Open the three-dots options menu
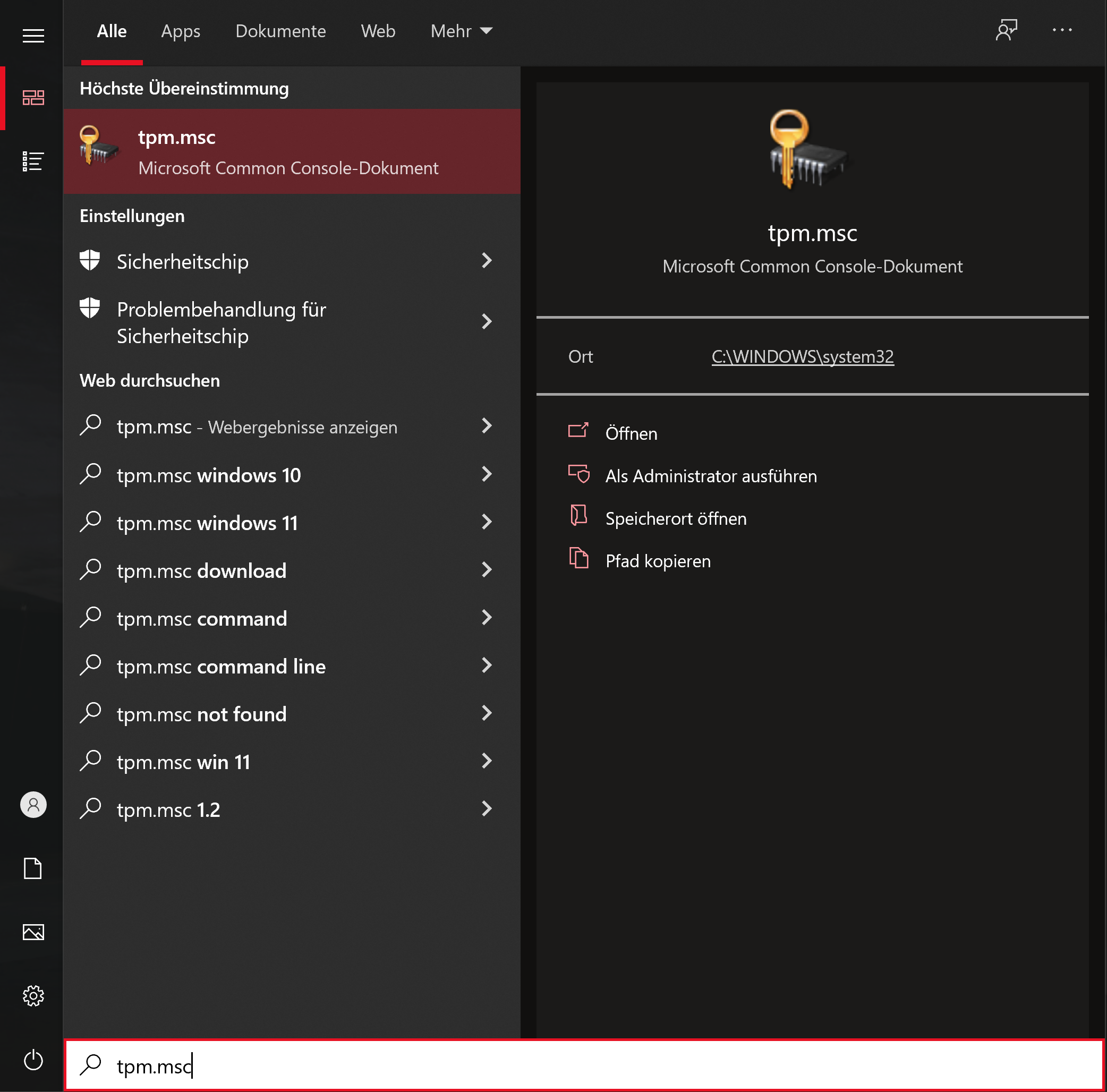 [x=1062, y=30]
